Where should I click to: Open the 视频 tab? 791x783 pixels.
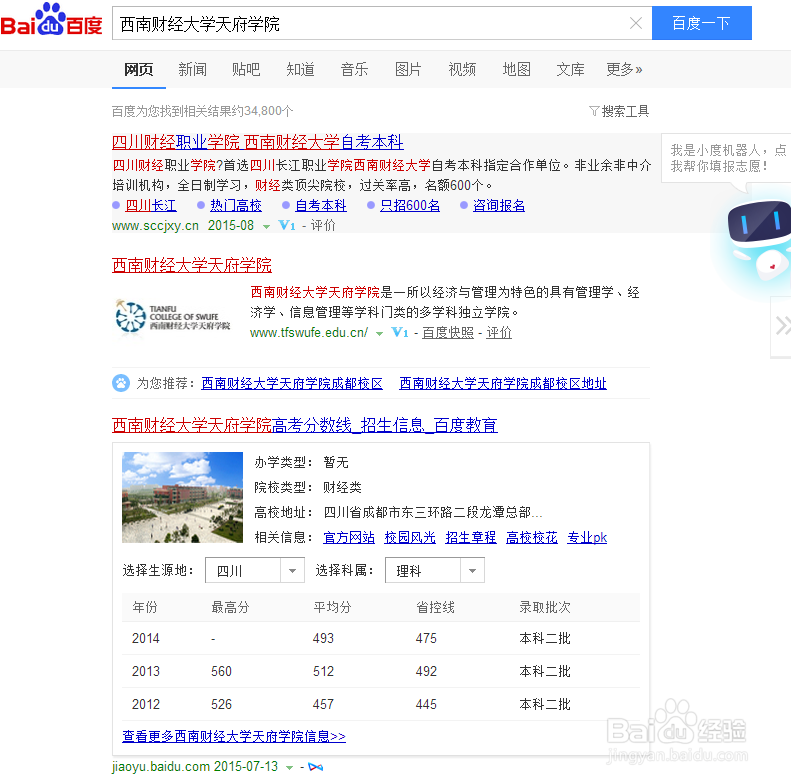tap(462, 69)
